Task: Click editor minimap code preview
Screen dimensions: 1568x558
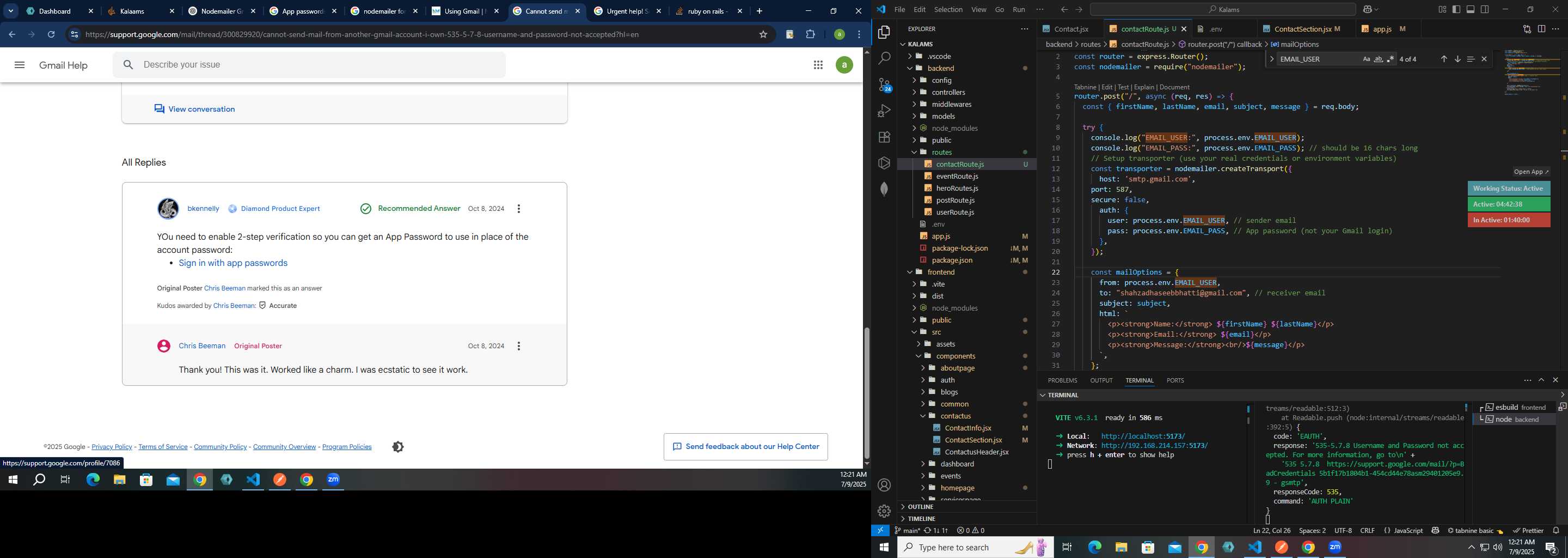Action: (x=1532, y=73)
